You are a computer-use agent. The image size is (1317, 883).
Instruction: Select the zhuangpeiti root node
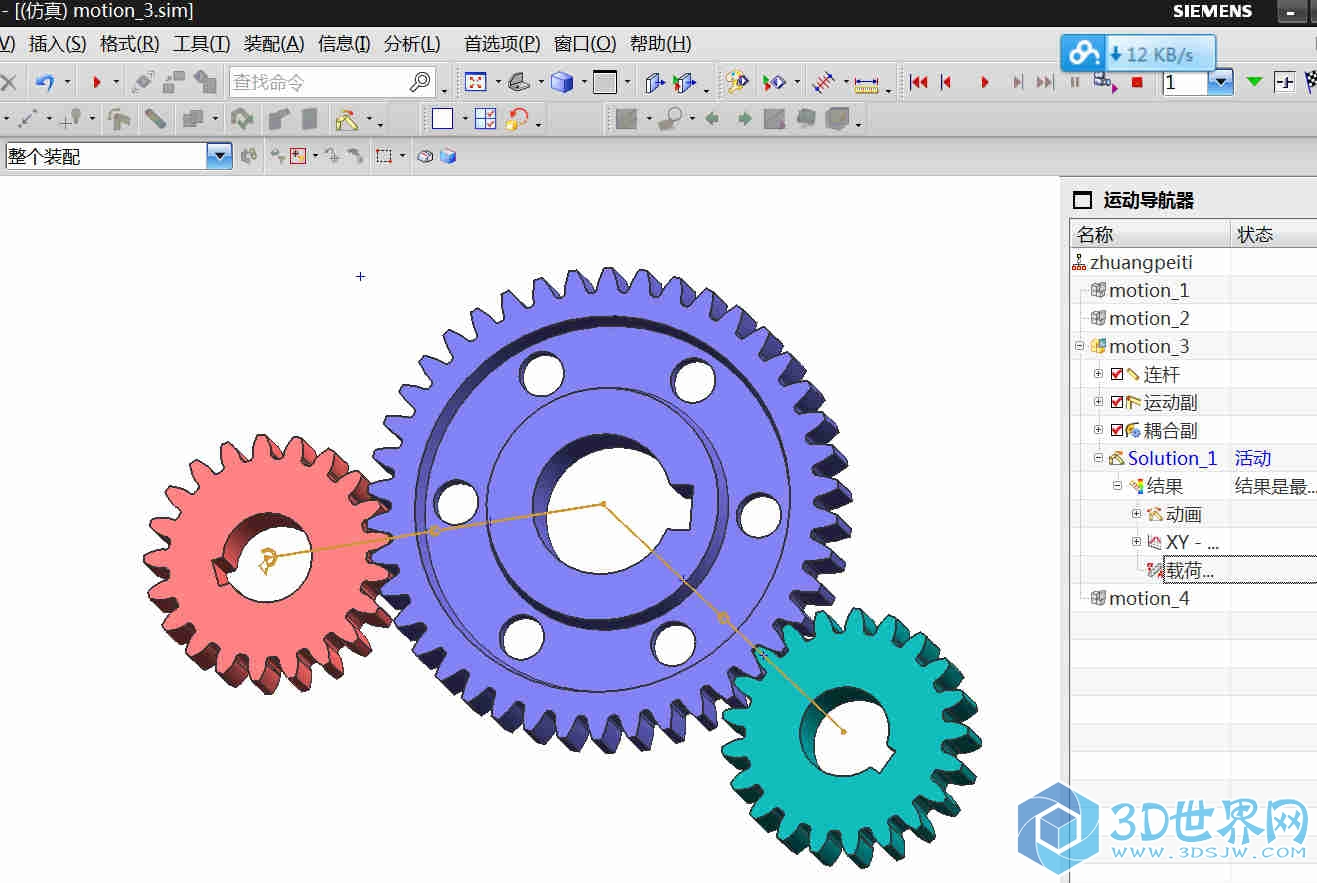1141,262
